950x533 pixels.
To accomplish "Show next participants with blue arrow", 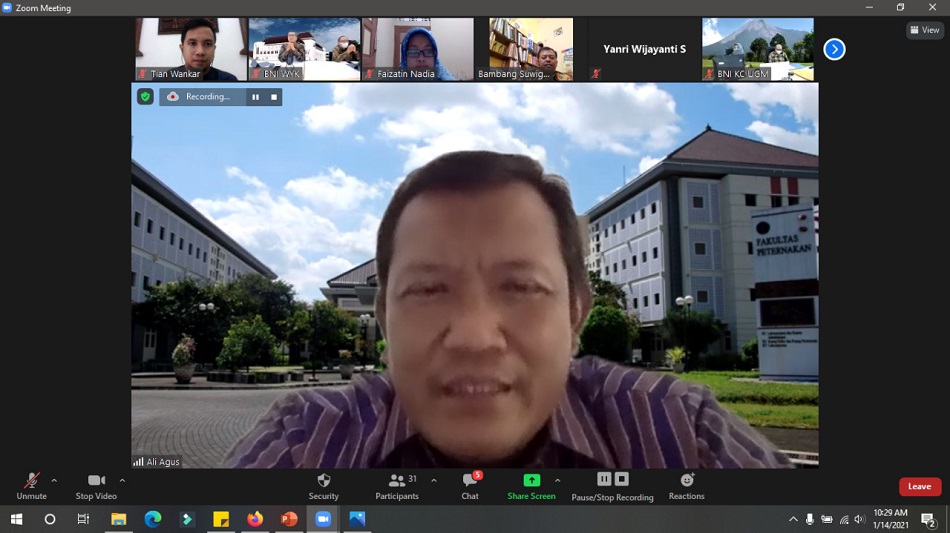I will click(x=834, y=49).
